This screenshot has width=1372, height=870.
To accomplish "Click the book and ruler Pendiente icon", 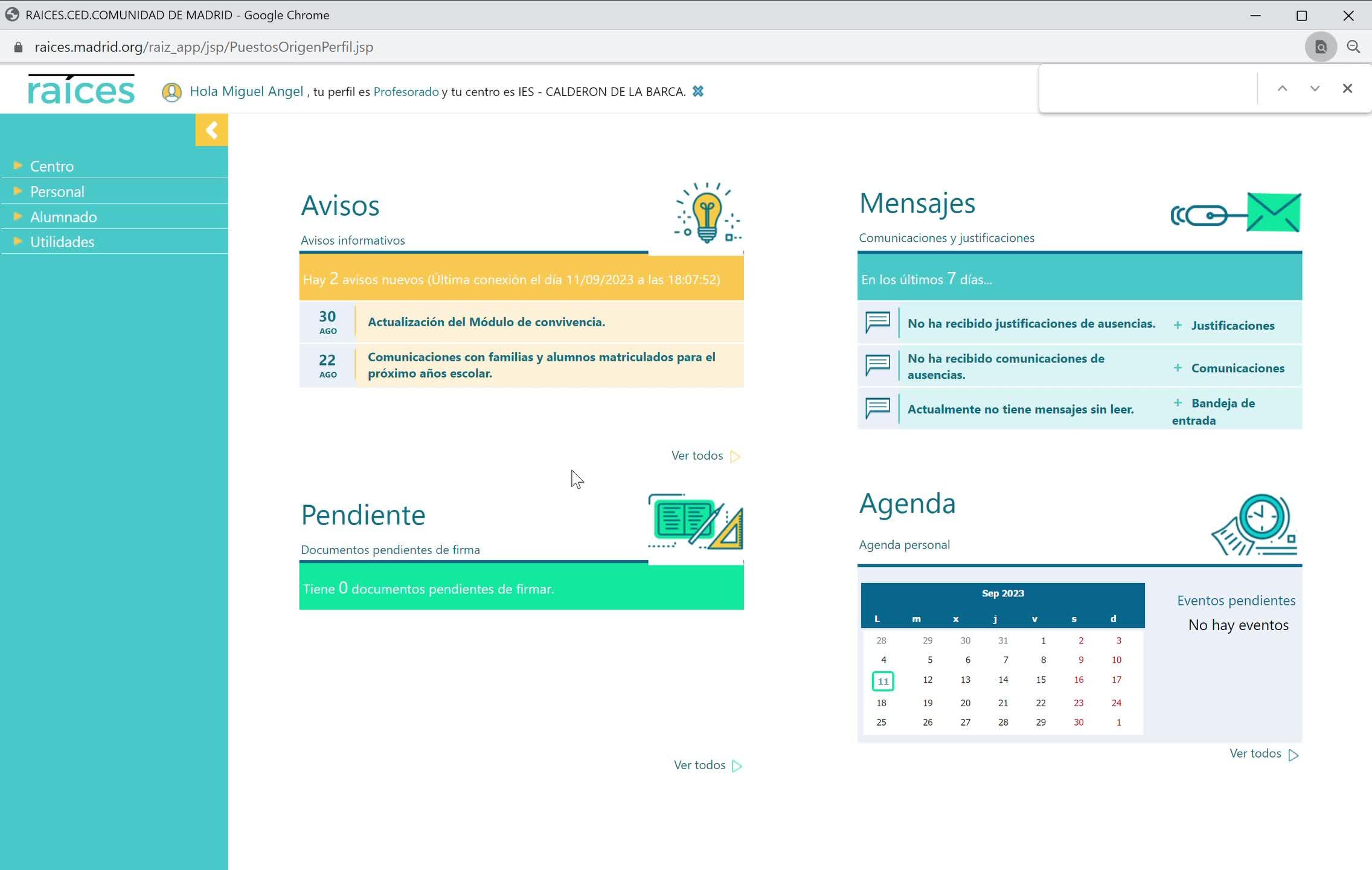I will tap(695, 522).
